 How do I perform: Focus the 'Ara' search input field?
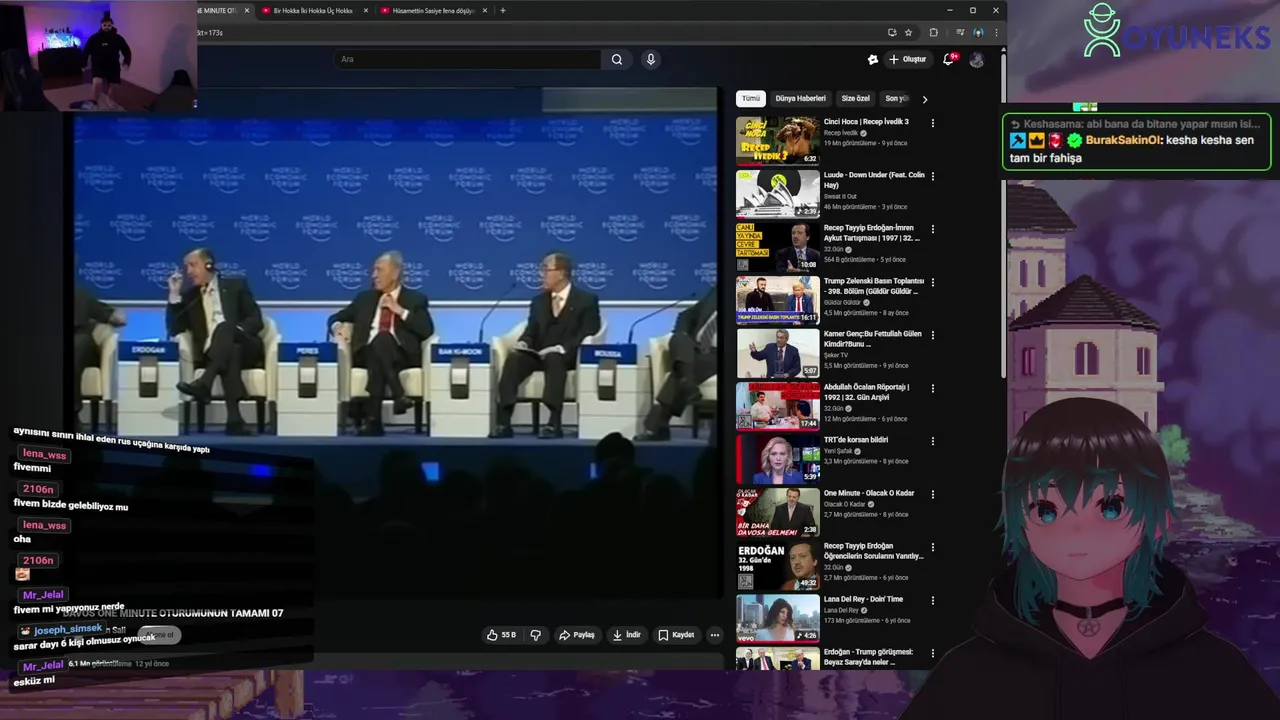[467, 59]
